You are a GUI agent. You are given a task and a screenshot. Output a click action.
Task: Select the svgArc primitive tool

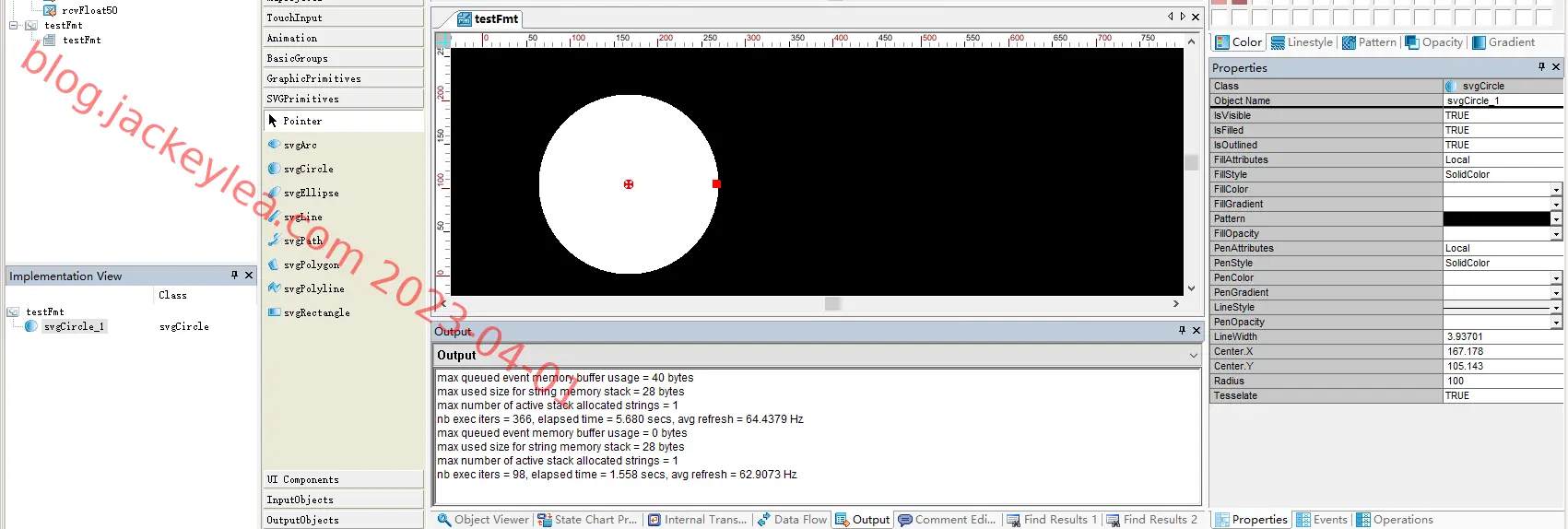click(x=300, y=145)
